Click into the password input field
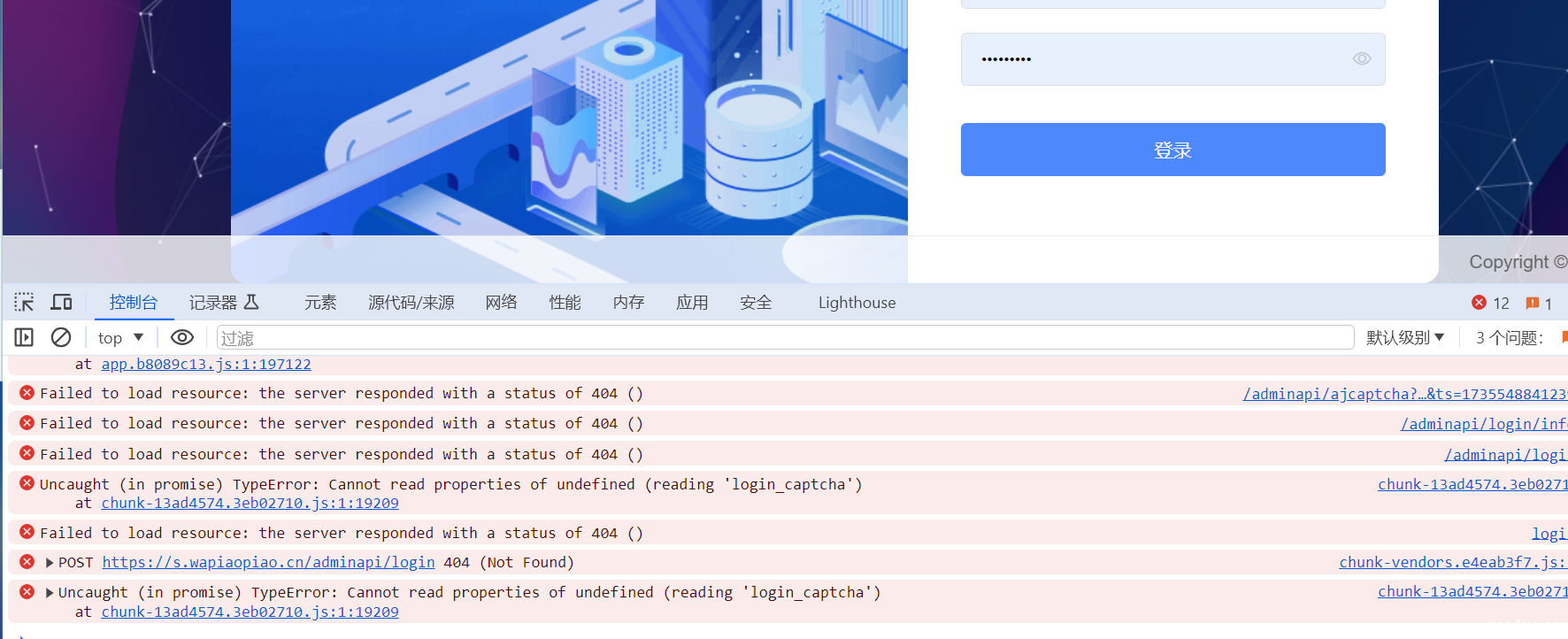The height and width of the screenshot is (639, 1568). [x=1150, y=59]
